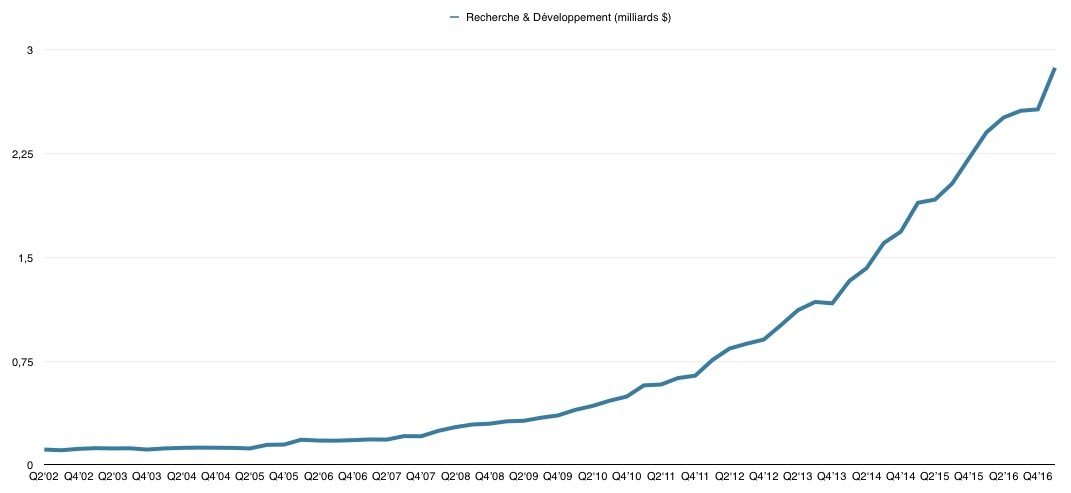This screenshot has height=493, width=1071.
Task: Click the Q4'12 axis label
Action: click(764, 476)
